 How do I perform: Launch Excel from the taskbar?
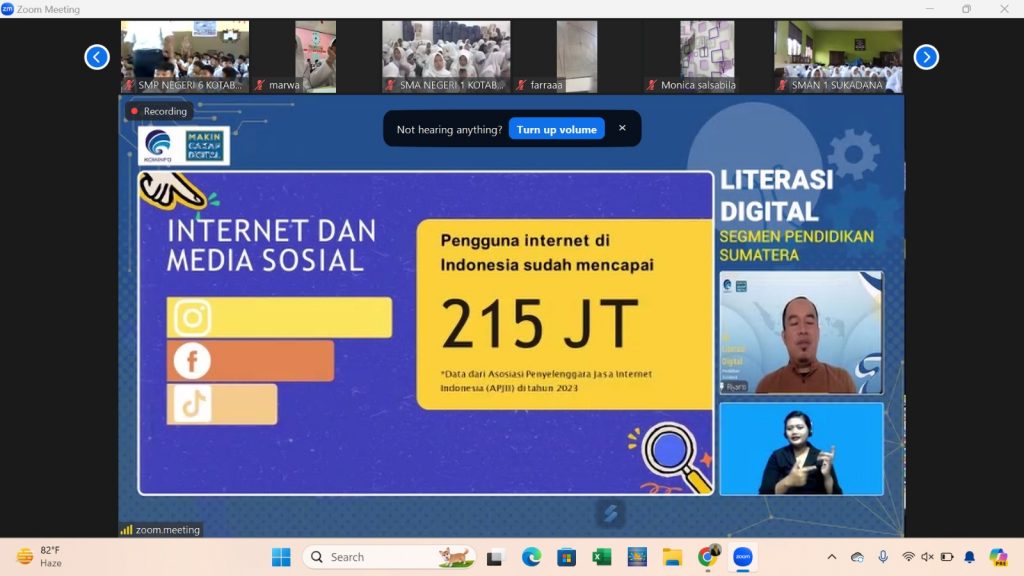pyautogui.click(x=602, y=557)
